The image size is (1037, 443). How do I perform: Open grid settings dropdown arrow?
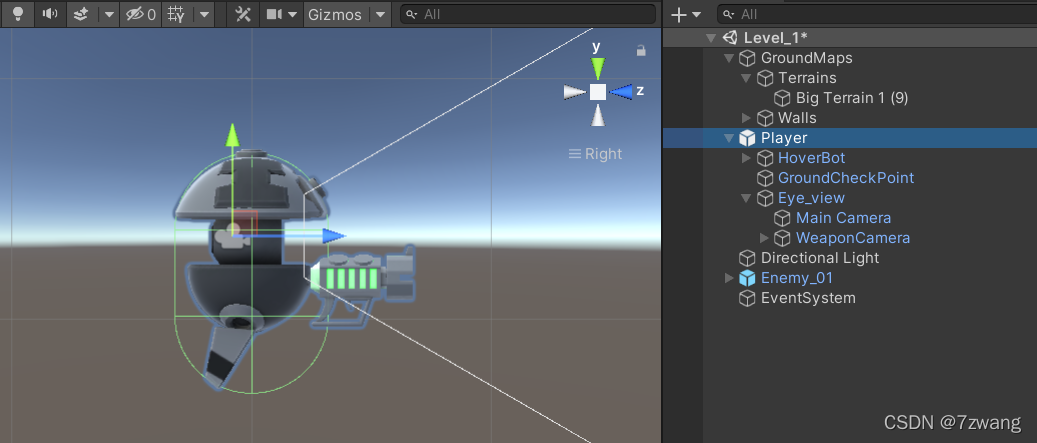pos(204,14)
